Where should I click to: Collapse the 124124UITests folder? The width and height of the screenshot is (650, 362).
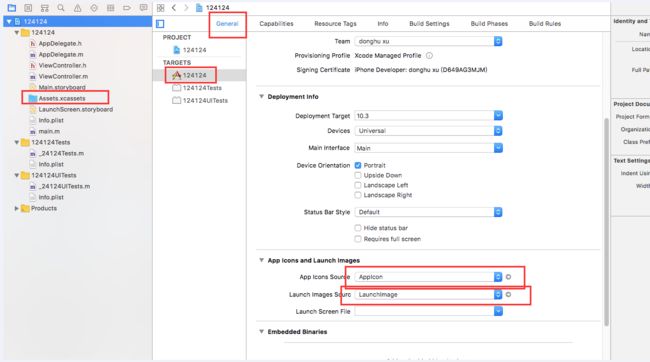pyautogui.click(x=17, y=175)
